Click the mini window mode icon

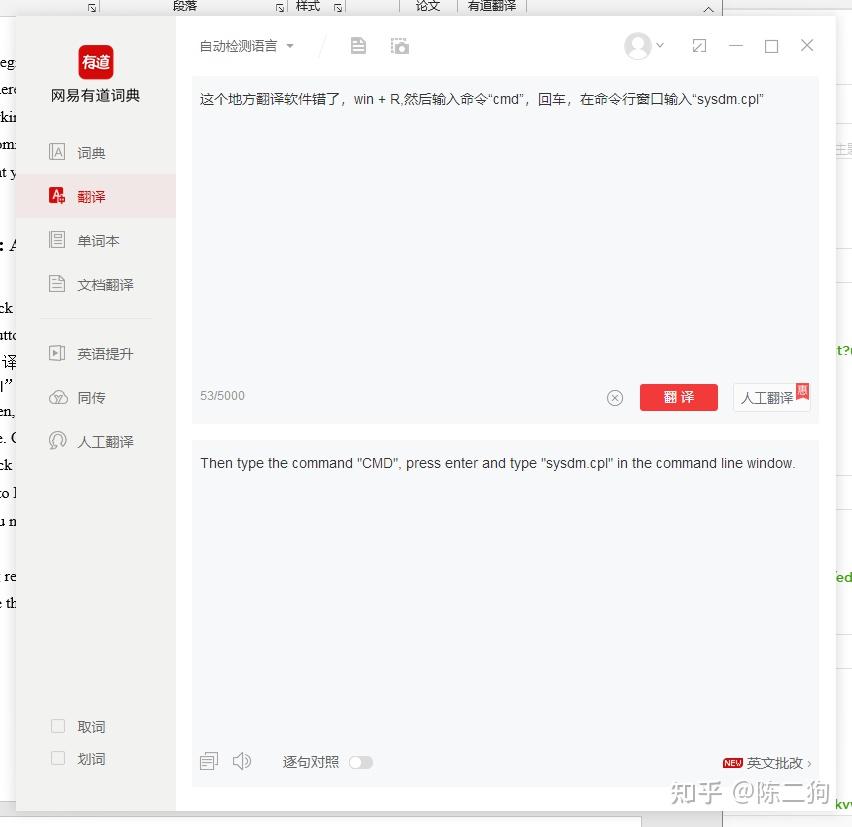click(x=699, y=46)
